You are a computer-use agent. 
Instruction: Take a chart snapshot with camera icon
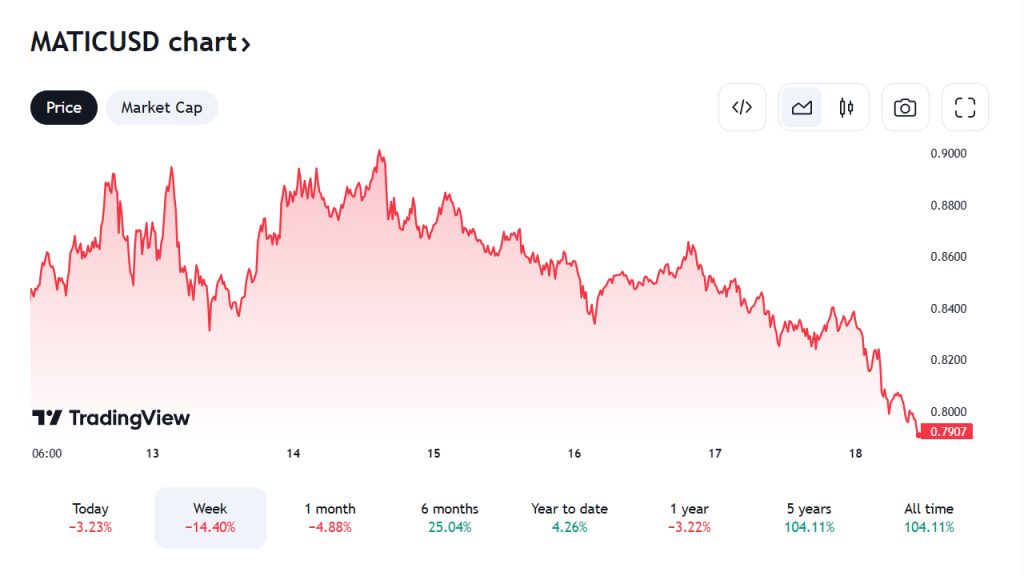(x=905, y=107)
